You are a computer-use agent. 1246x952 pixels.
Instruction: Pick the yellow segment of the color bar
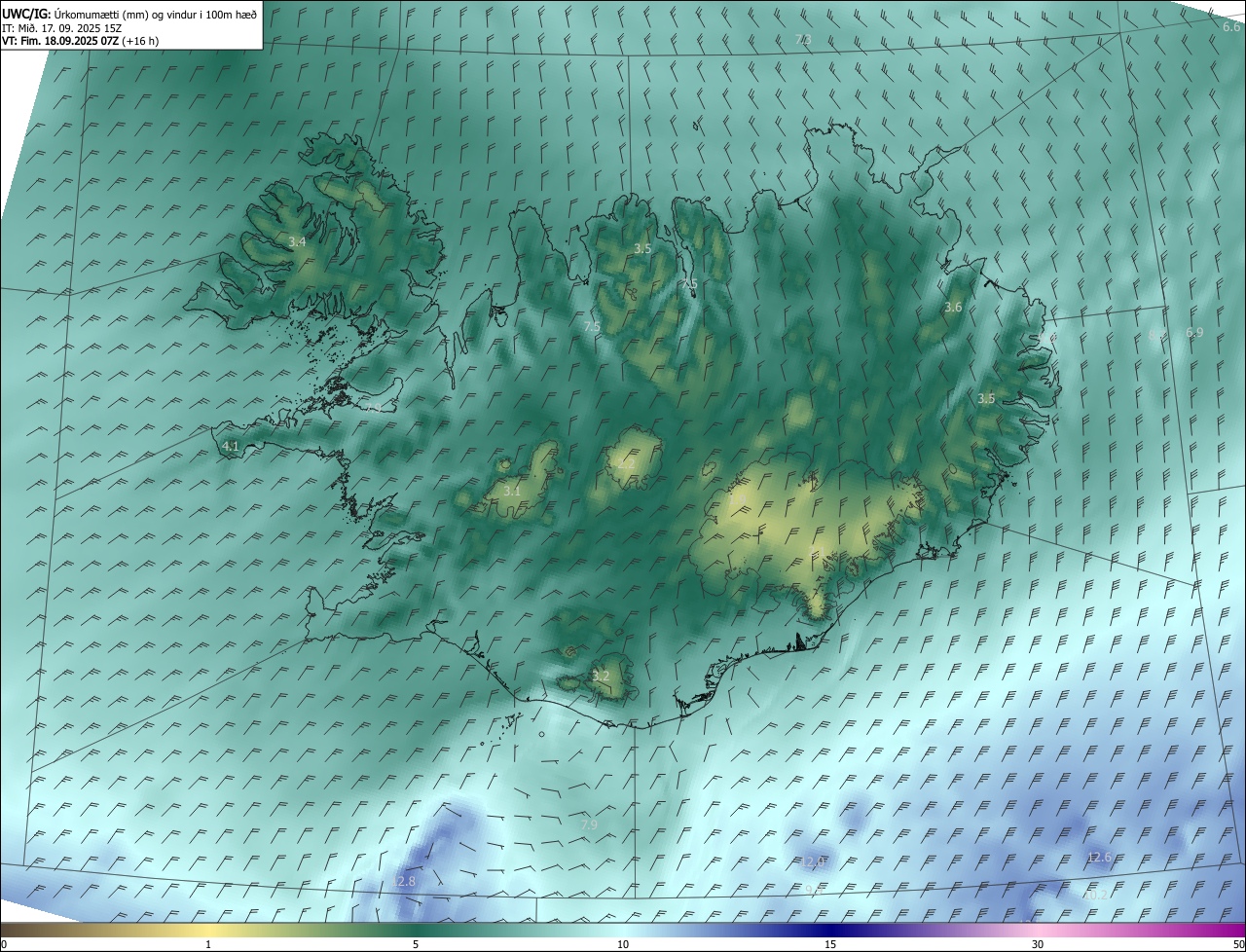[x=208, y=931]
